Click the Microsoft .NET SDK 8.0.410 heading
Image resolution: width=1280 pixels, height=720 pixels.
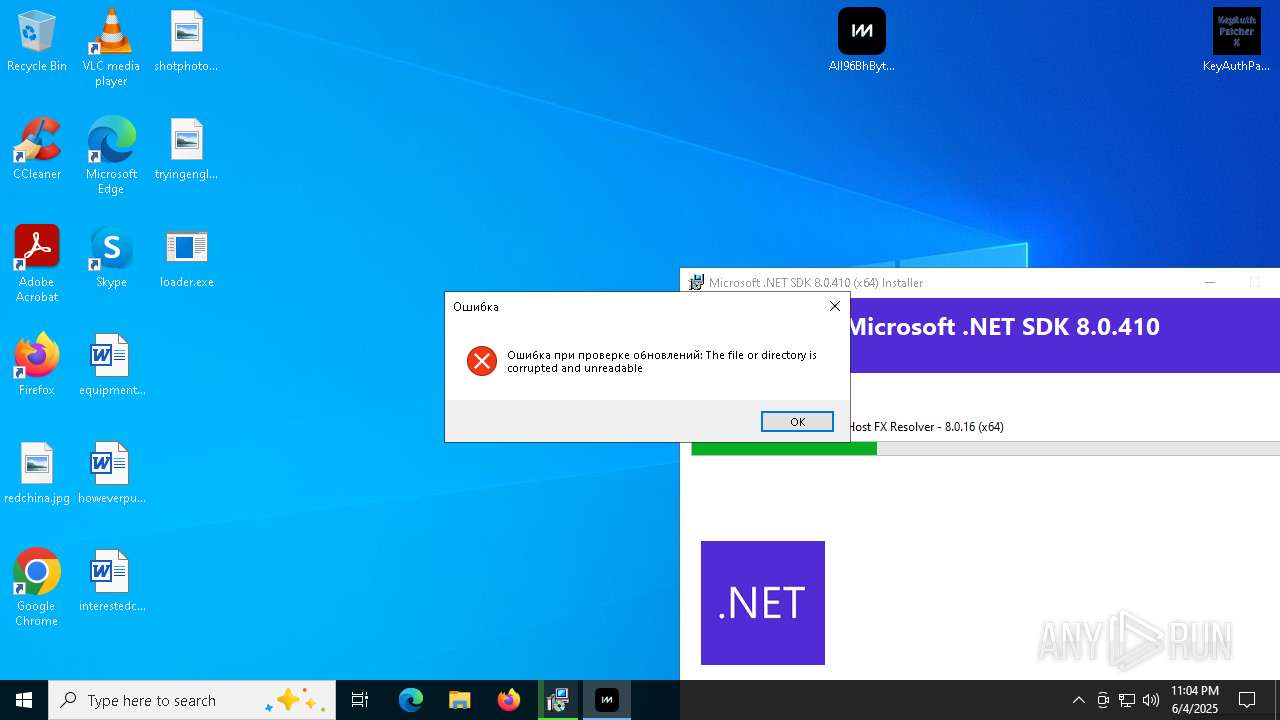point(1003,327)
